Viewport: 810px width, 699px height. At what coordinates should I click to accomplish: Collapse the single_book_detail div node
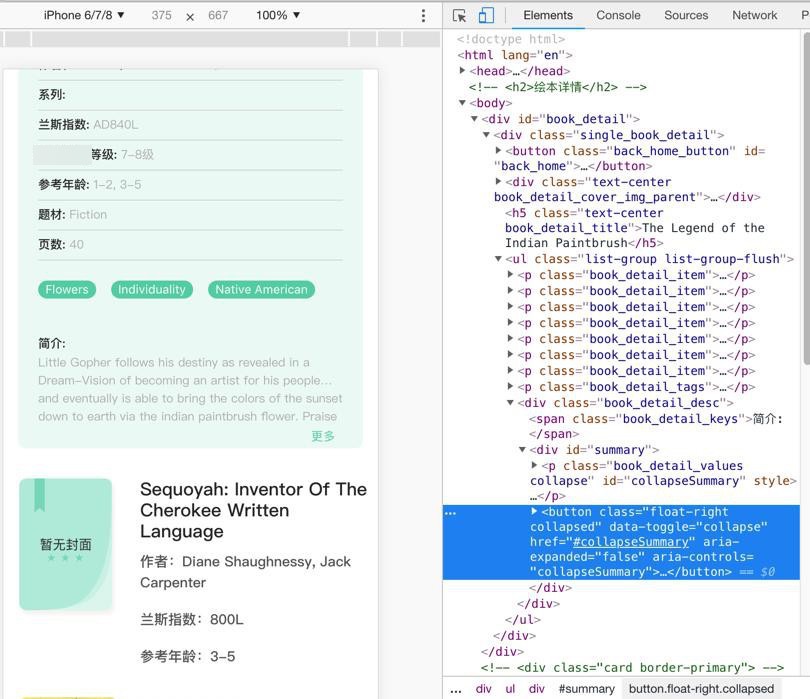486,134
